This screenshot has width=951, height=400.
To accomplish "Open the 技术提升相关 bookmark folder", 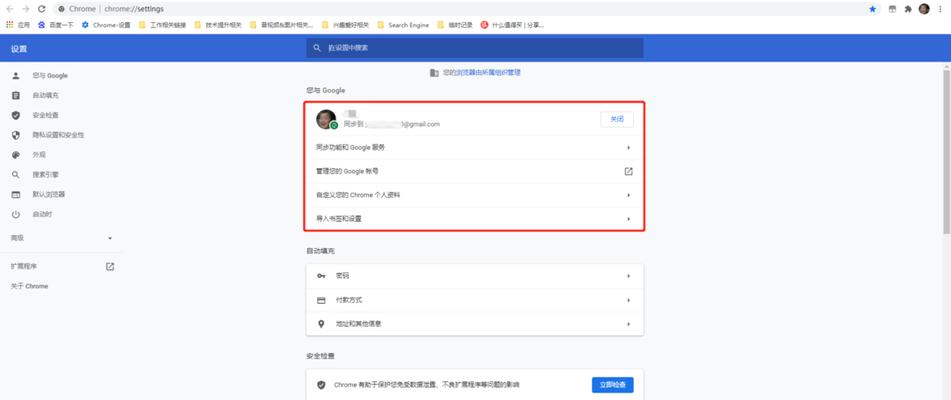I will point(218,25).
